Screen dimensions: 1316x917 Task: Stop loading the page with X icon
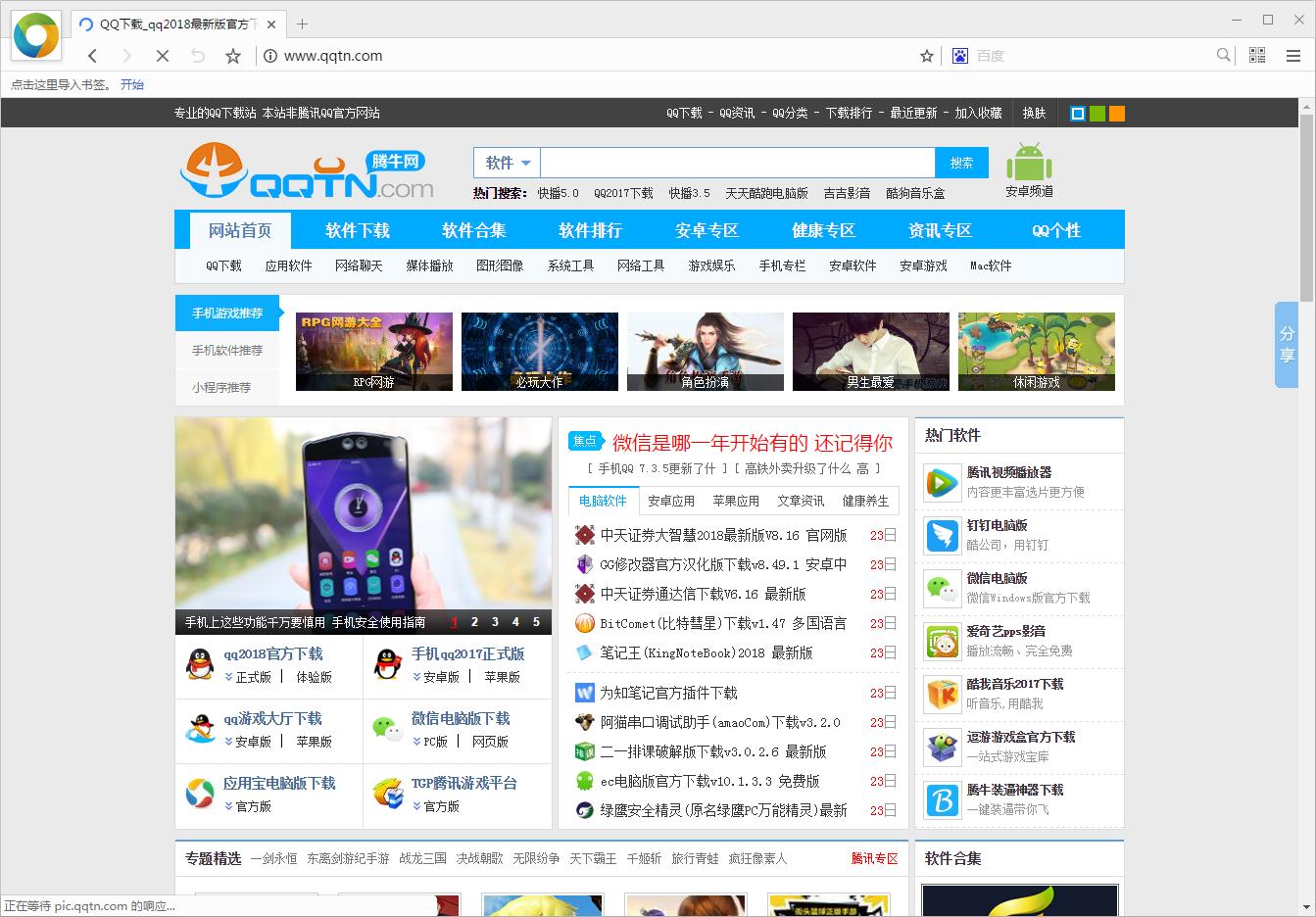coord(163,56)
